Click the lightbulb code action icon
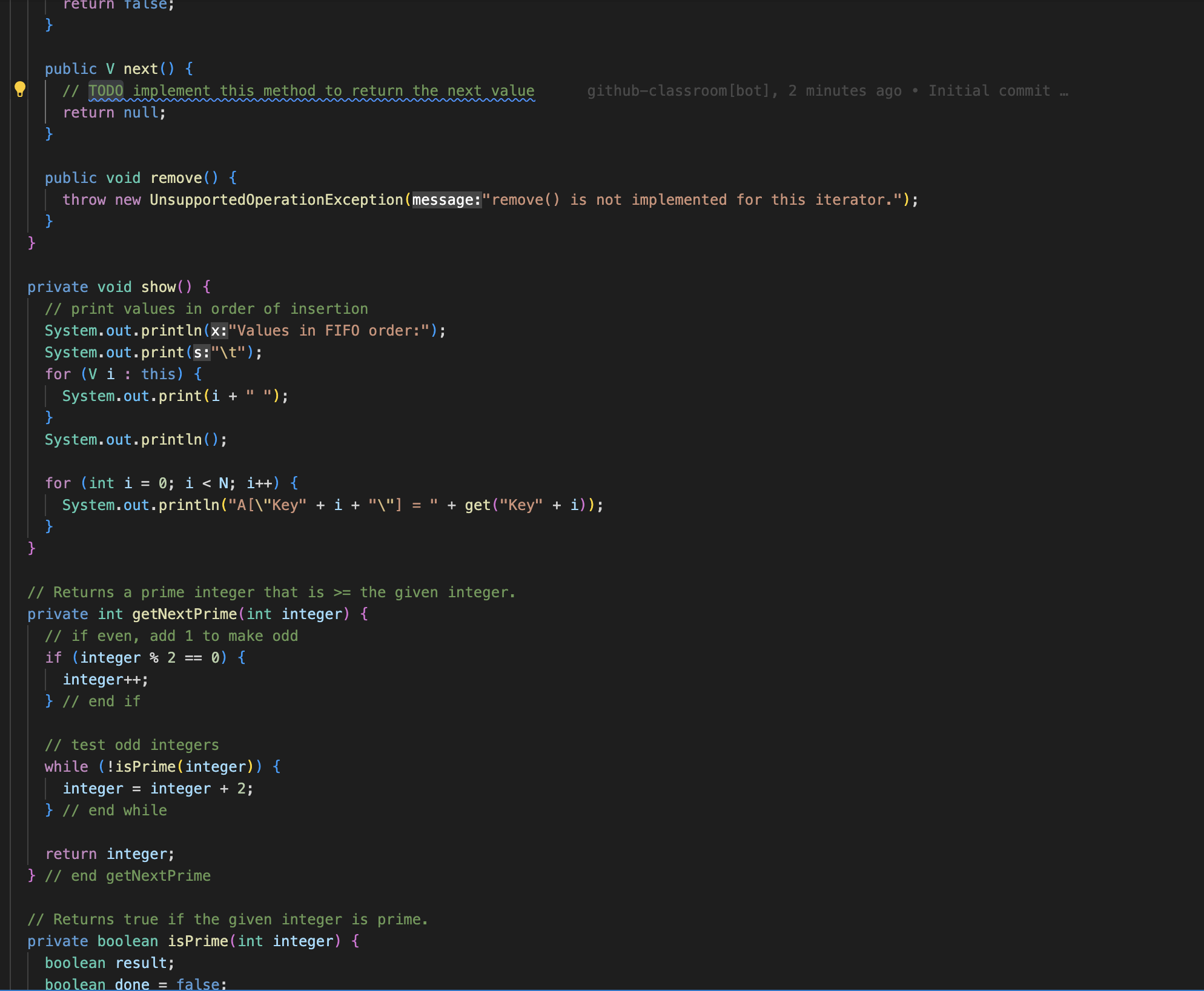The width and height of the screenshot is (1204, 991). [20, 90]
